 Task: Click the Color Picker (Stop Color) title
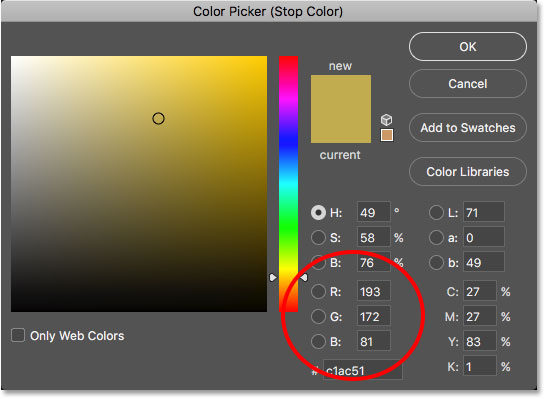(x=268, y=11)
